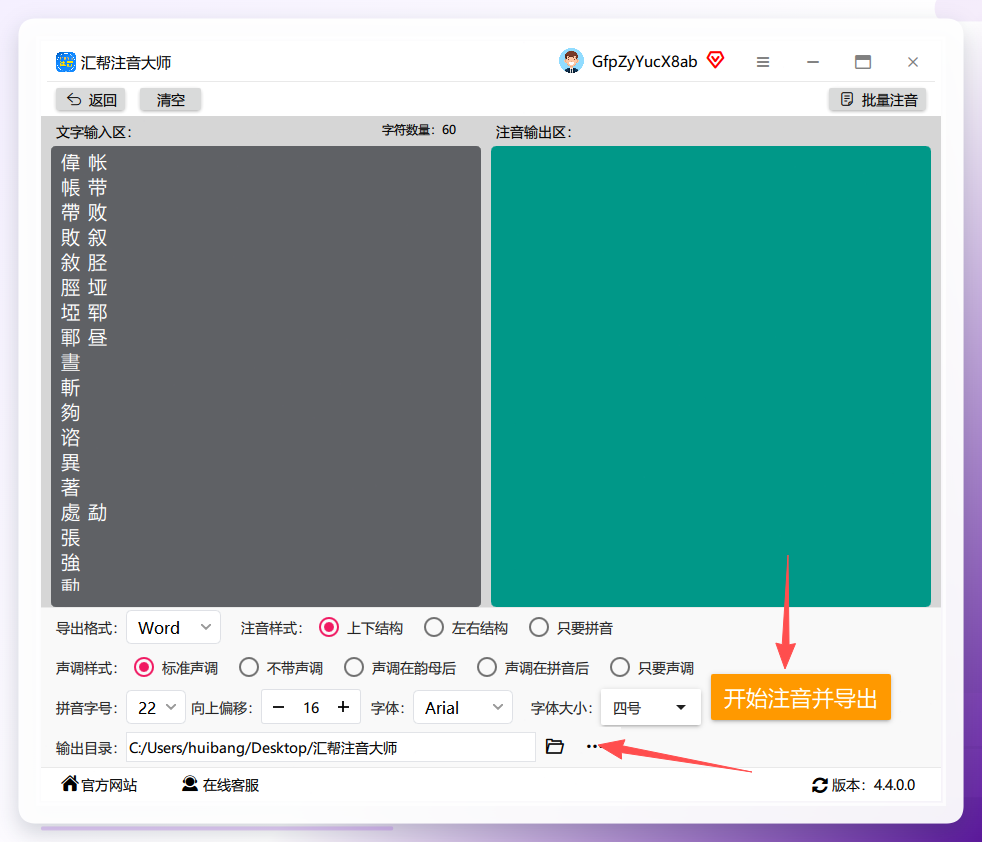
Task: Close the application window
Action: [912, 62]
